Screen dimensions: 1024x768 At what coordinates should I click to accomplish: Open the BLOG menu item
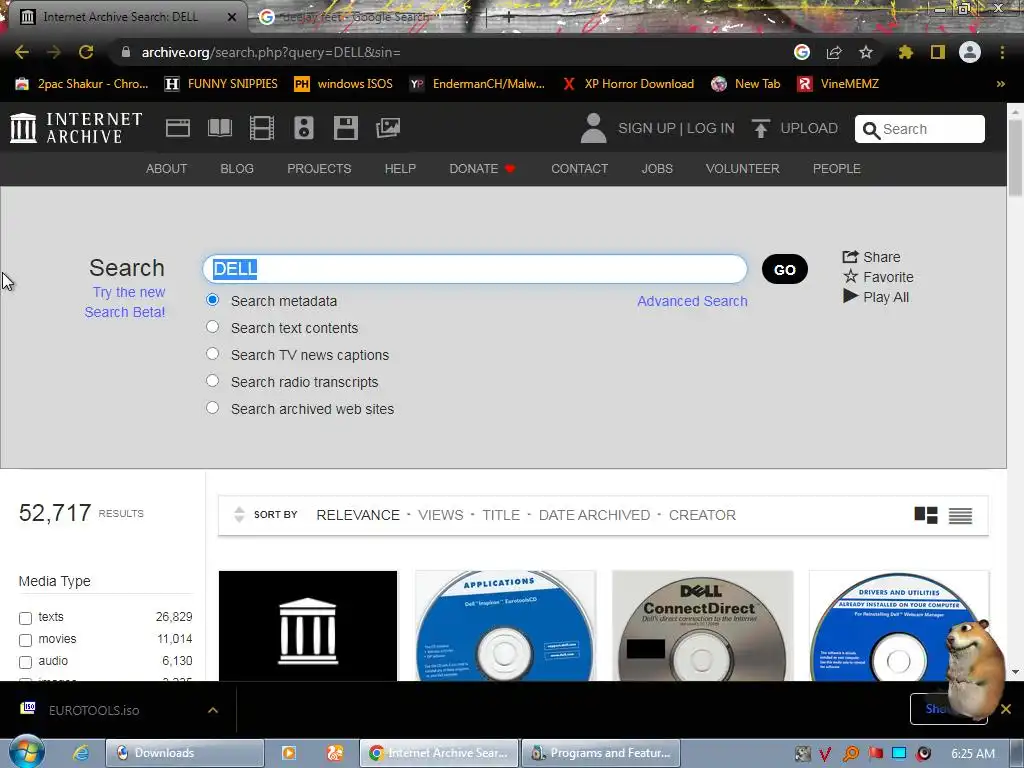[237, 168]
